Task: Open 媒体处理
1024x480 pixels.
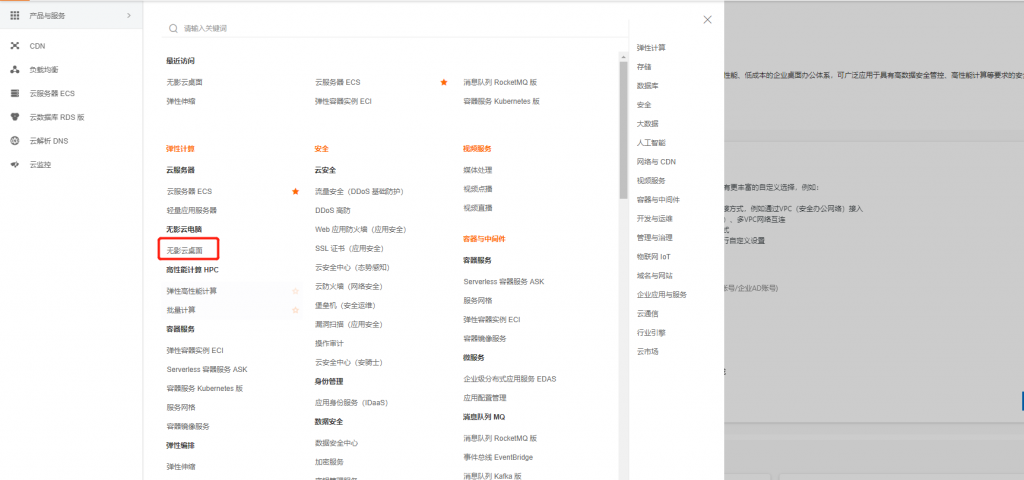Action: click(x=477, y=170)
